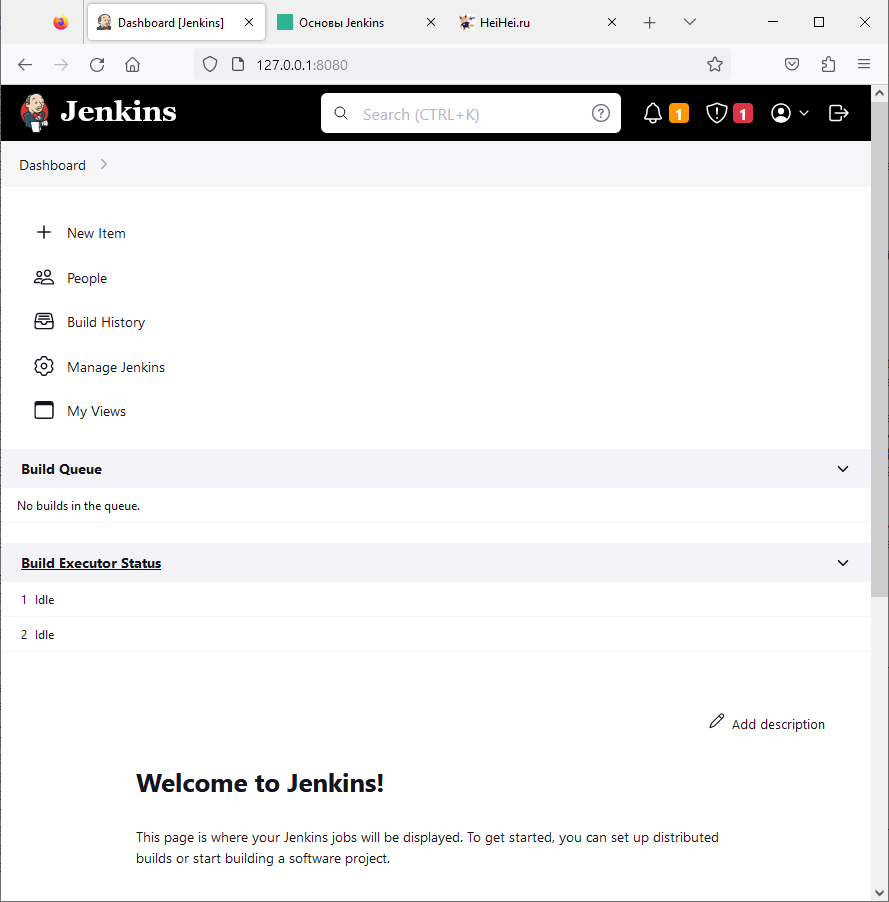This screenshot has height=902, width=889.
Task: Open the tracking protection shield in address bar
Action: [210, 64]
